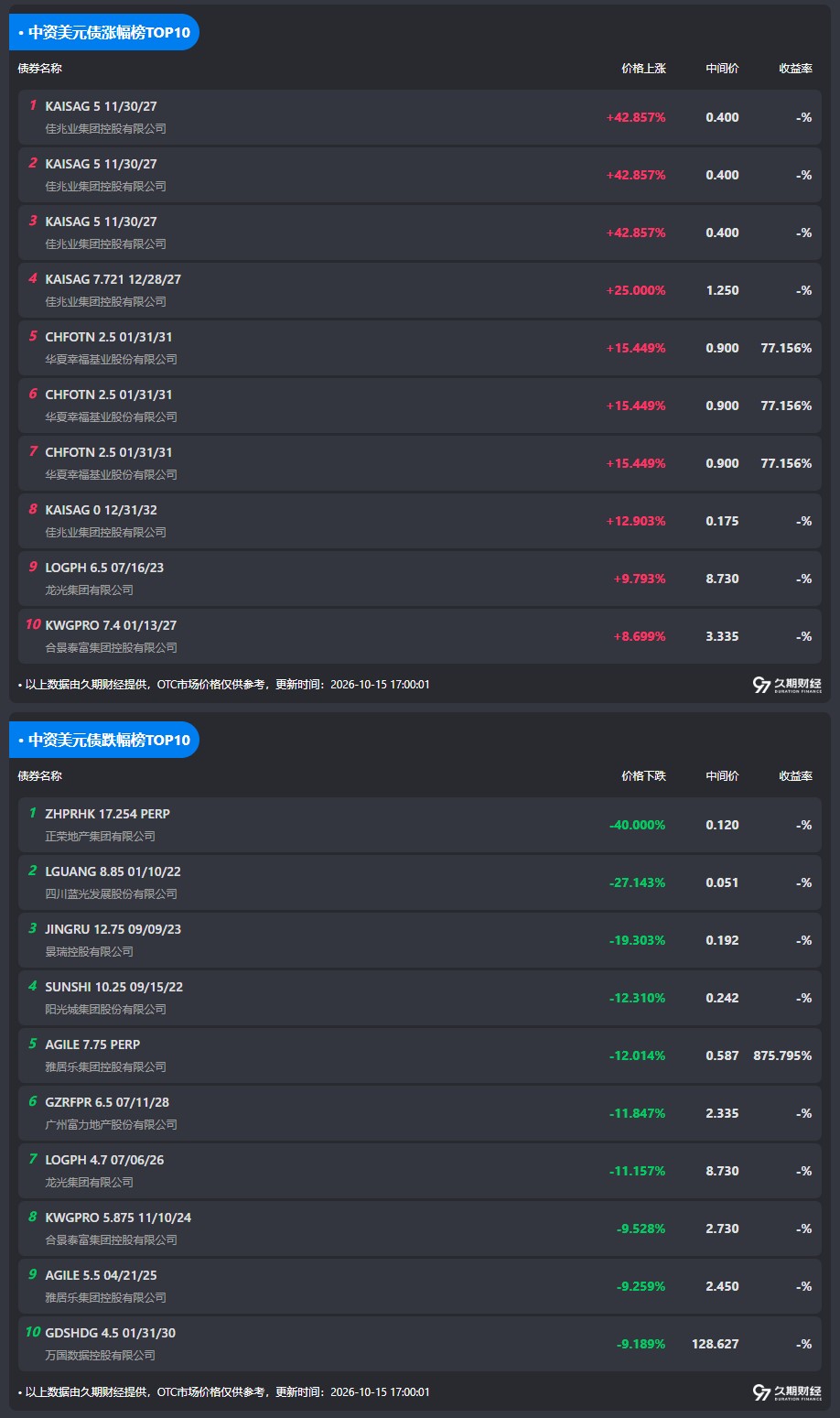The width and height of the screenshot is (840, 1418).
Task: Click the -12.310% price drop value
Action: click(x=638, y=998)
